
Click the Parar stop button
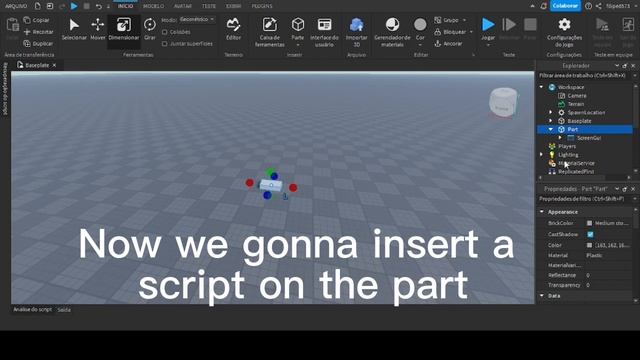(530, 24)
